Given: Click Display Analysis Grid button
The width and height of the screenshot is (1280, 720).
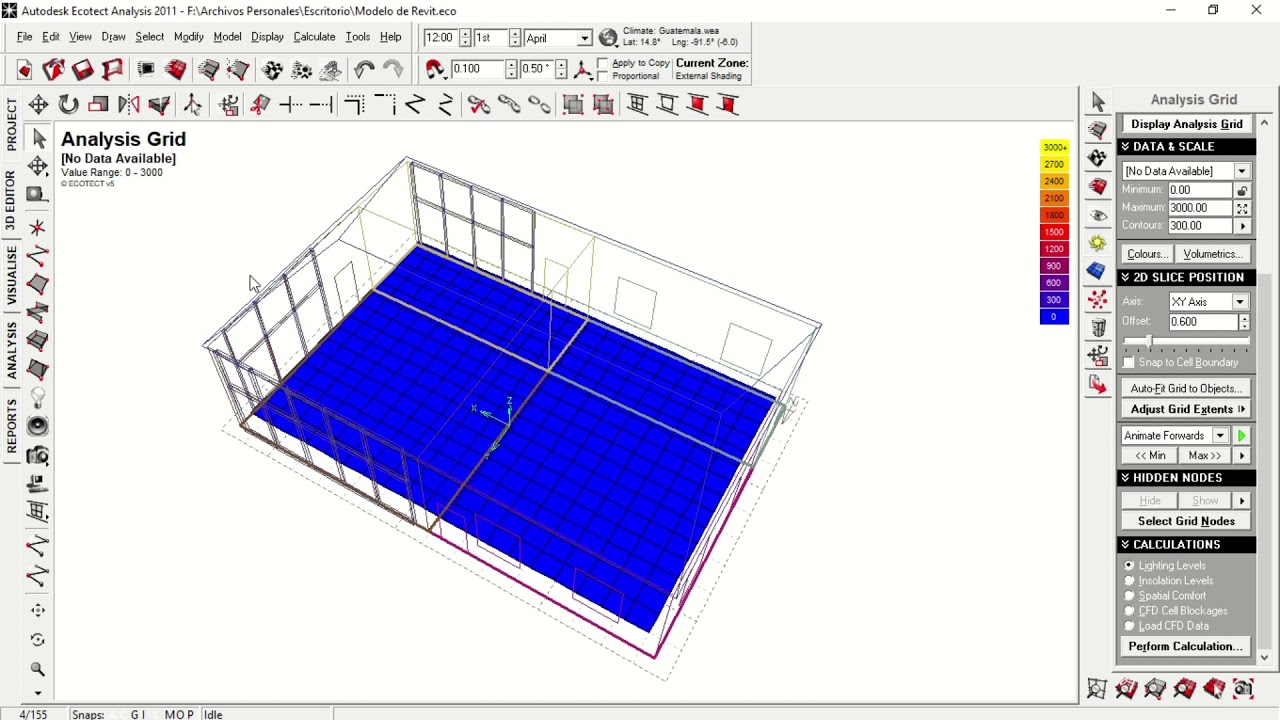Looking at the screenshot, I should coord(1187,124).
